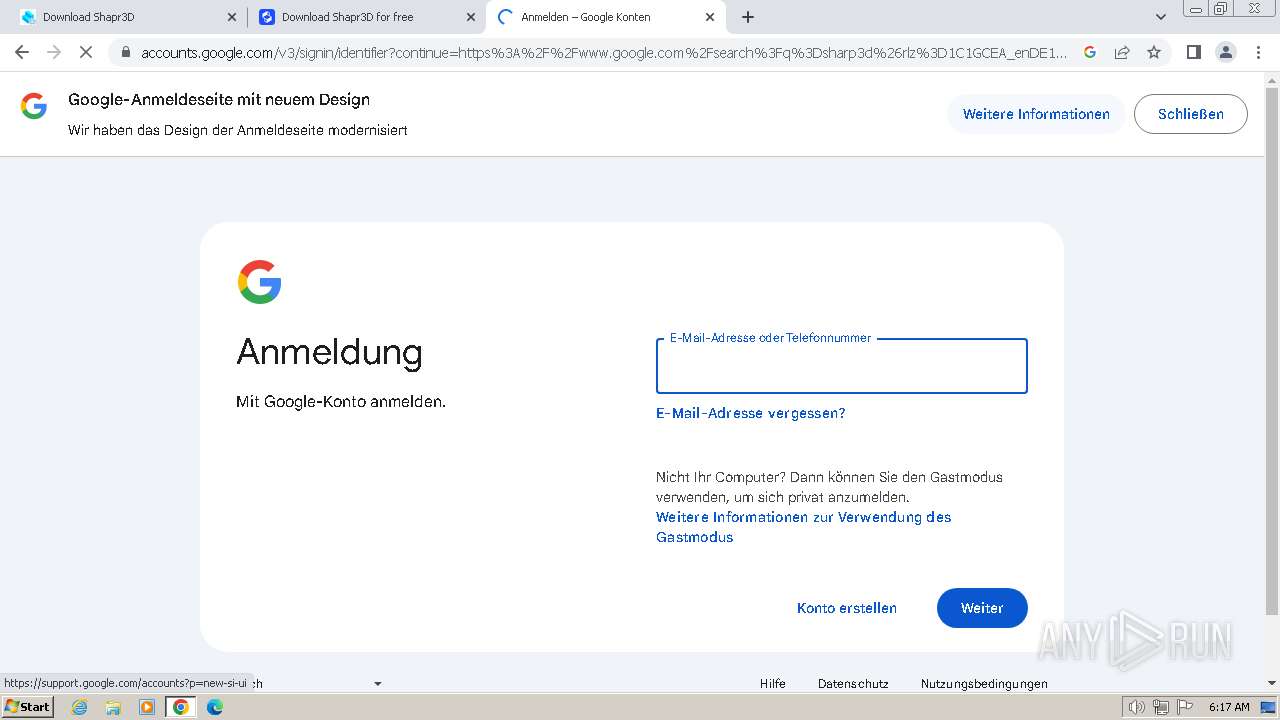Switch to Download Shapr3D for free tab
The image size is (1280, 720).
point(366,17)
